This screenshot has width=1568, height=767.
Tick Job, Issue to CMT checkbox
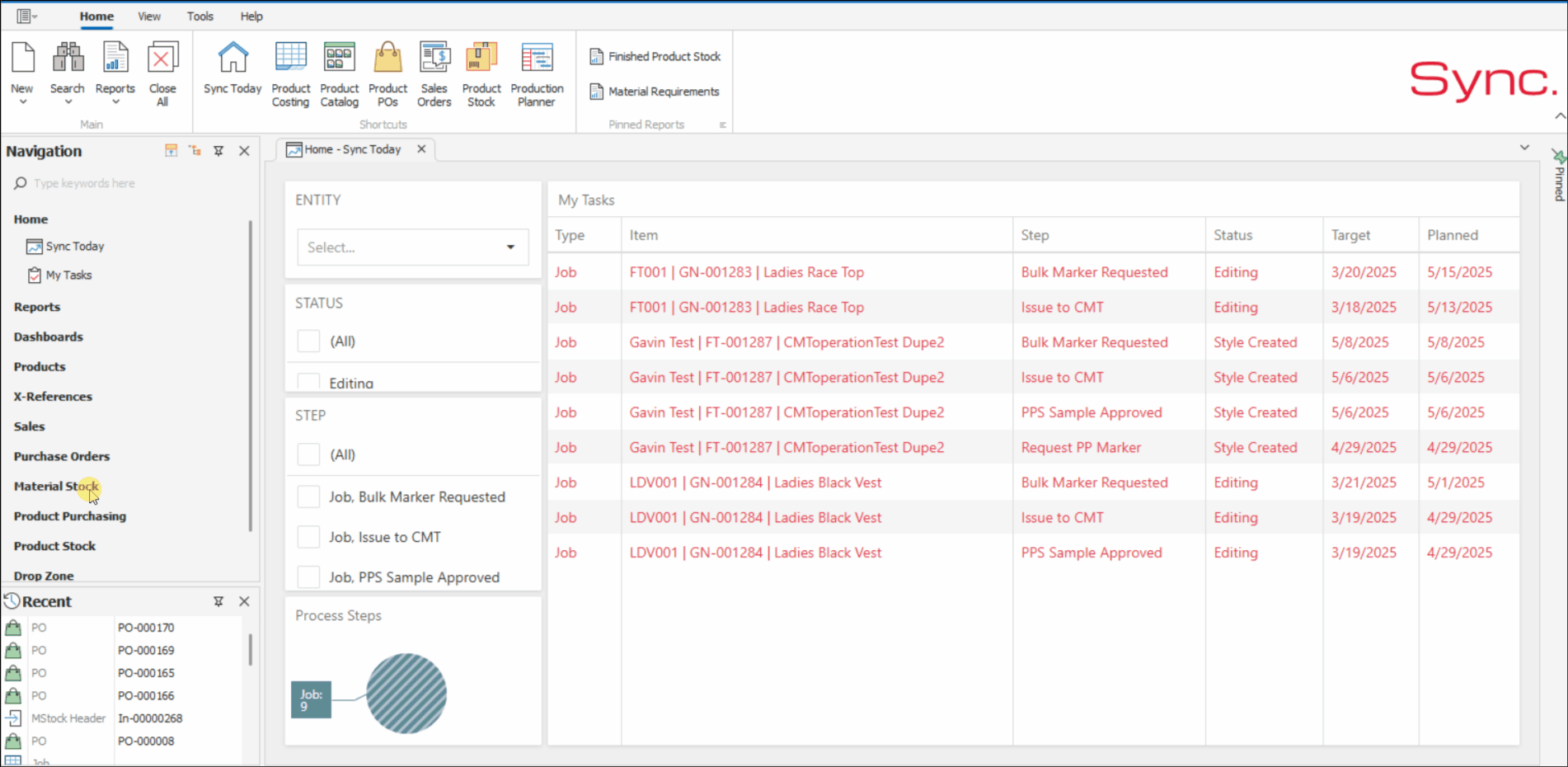308,537
